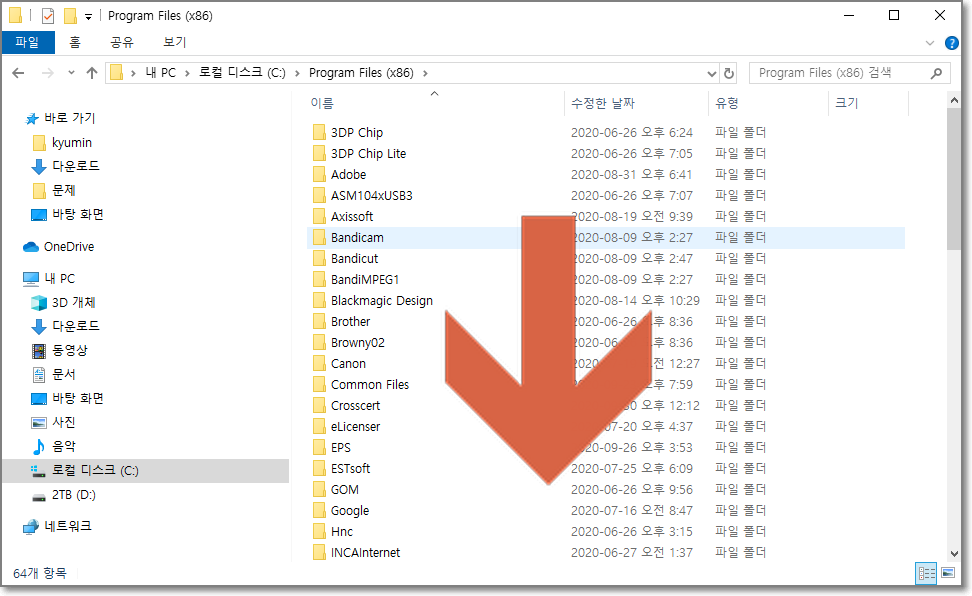Select the Canon folder icon

click(x=319, y=363)
